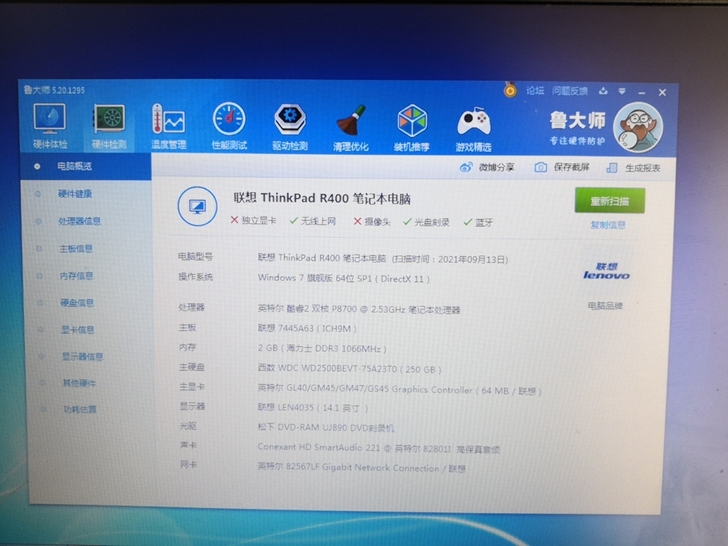Click the green 重新扫描 rescan button
Viewport: 728px width, 546px height.
tap(610, 201)
